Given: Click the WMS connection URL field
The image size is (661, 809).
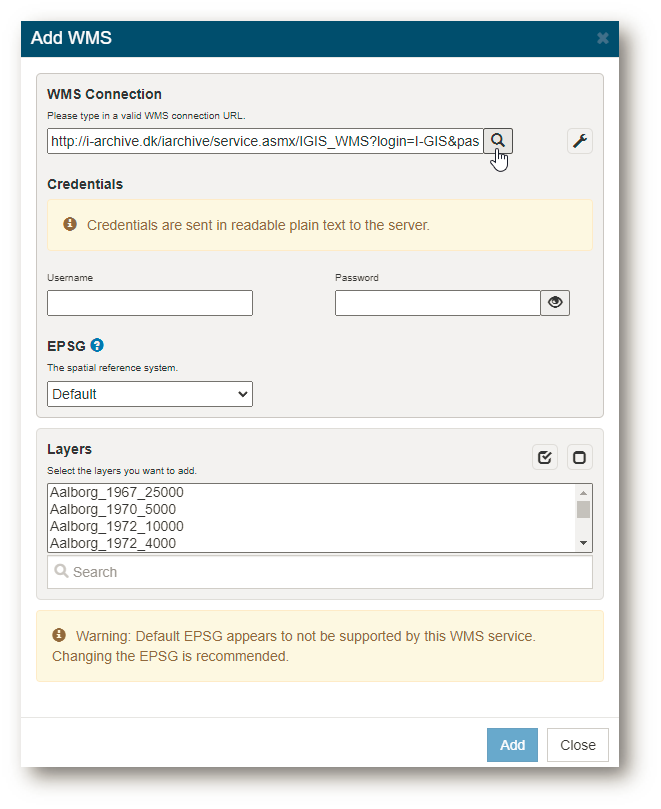Looking at the screenshot, I should (265, 141).
